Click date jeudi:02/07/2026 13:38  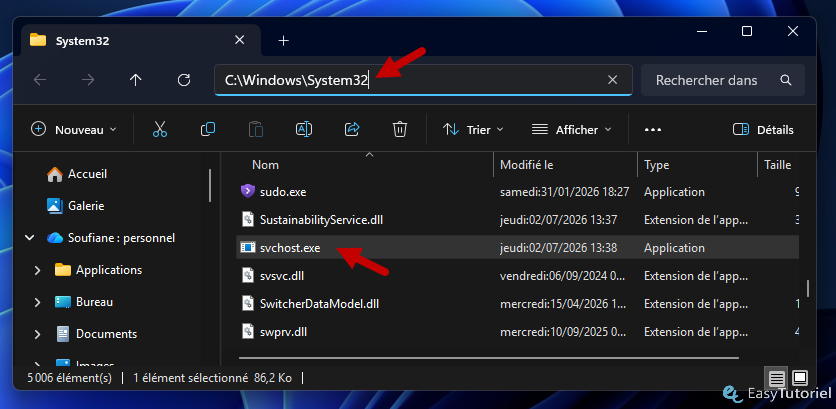(558, 248)
